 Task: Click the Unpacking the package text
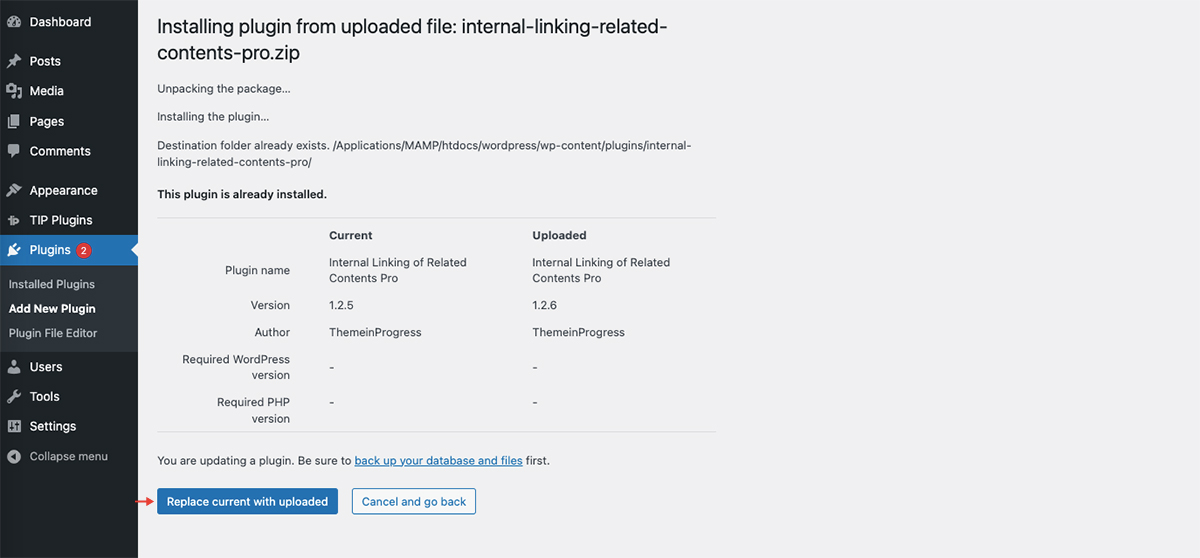(224, 89)
